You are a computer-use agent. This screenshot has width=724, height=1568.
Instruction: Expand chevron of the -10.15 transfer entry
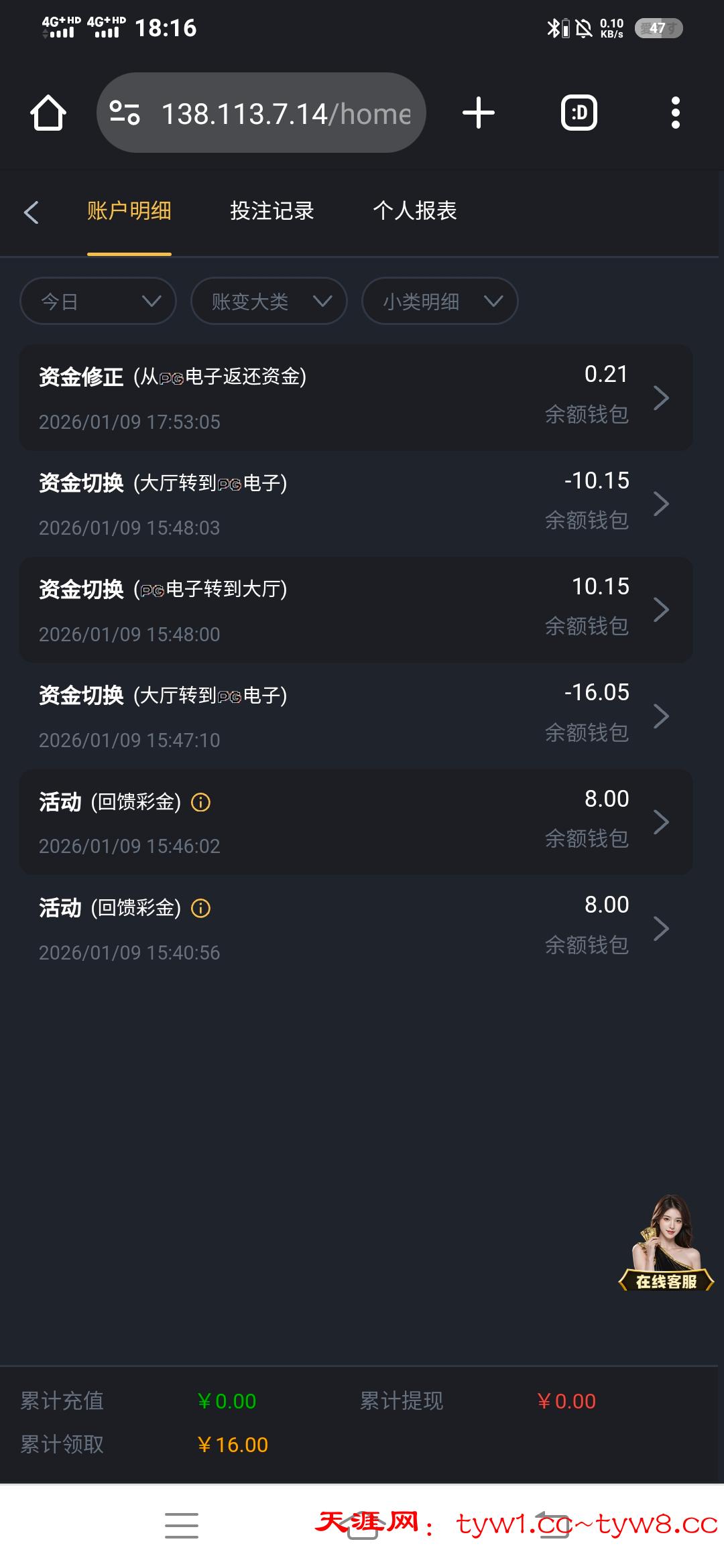point(661,504)
